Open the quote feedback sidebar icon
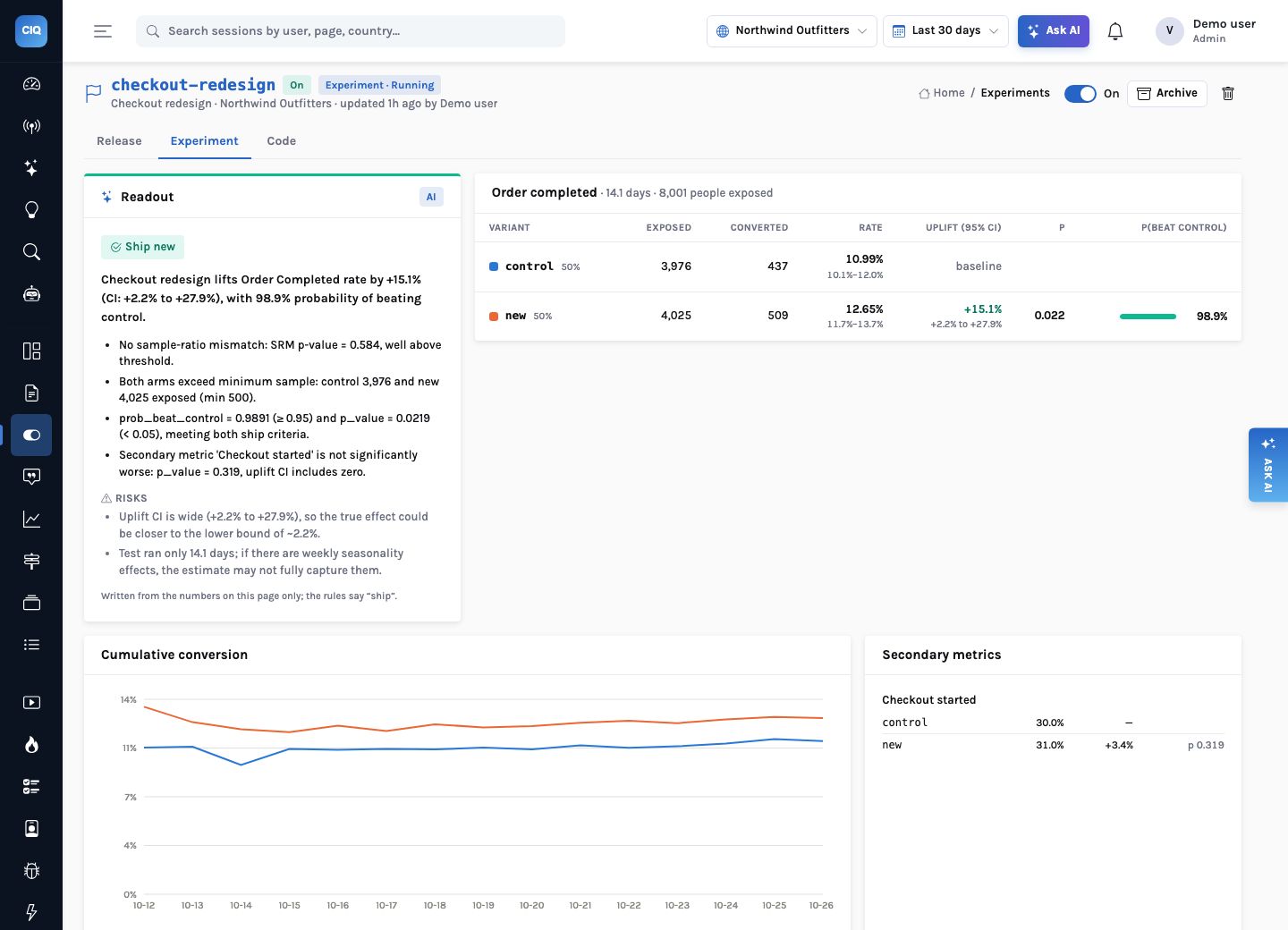The width and height of the screenshot is (1288, 930). 31,477
